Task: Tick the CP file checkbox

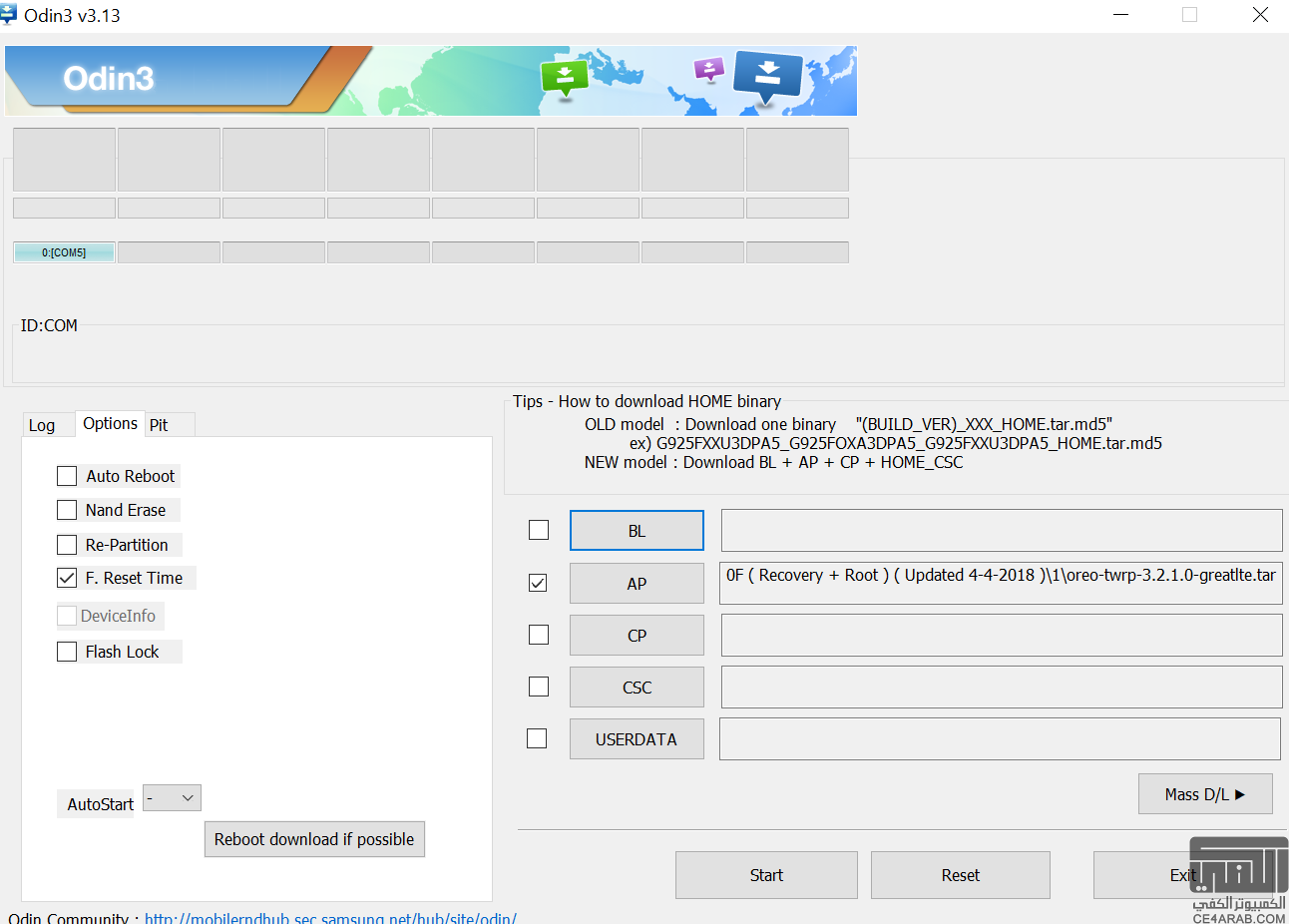Action: 539,635
